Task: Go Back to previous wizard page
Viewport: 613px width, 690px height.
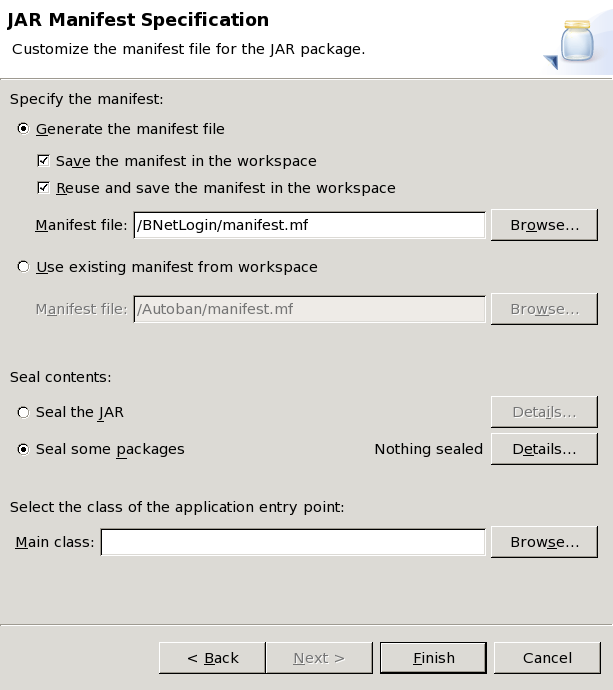Action: [213, 658]
